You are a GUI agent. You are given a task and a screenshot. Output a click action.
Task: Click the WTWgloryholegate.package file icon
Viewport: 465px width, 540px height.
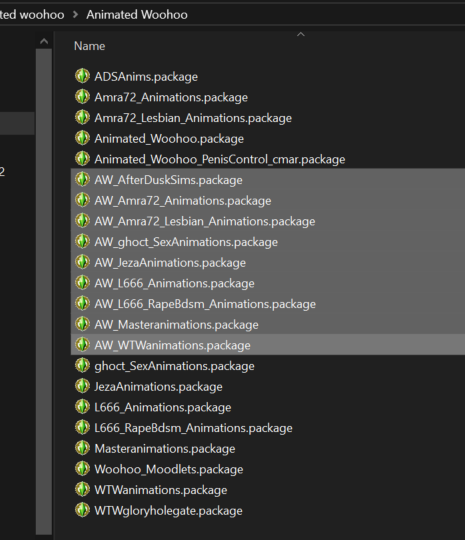82,510
